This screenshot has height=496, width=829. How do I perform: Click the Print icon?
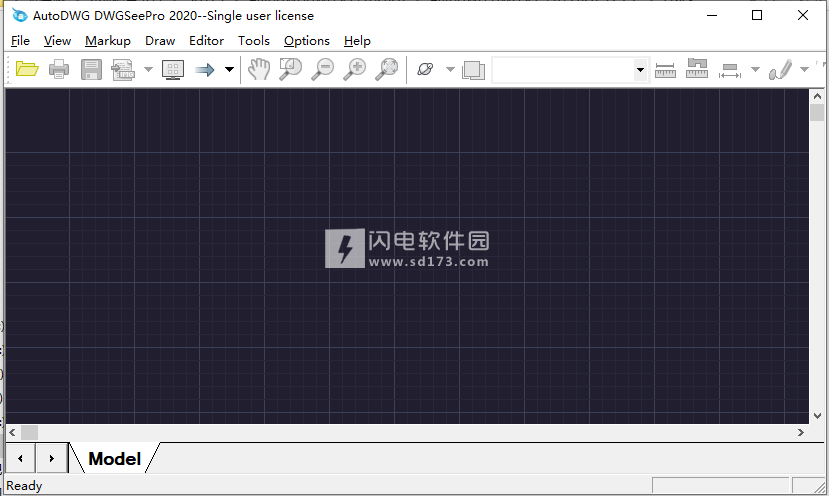[x=59, y=69]
